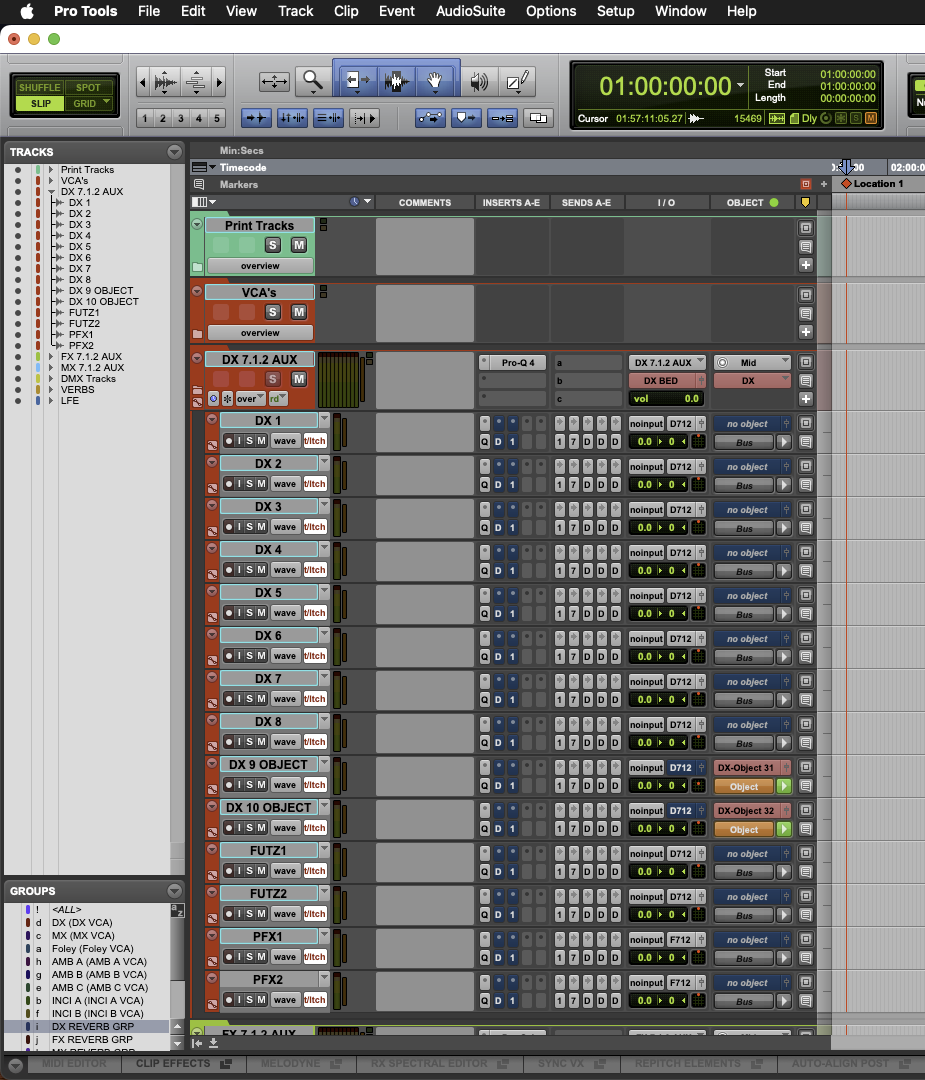925x1080 pixels.
Task: Select the Selector waveform tool
Action: coord(396,82)
